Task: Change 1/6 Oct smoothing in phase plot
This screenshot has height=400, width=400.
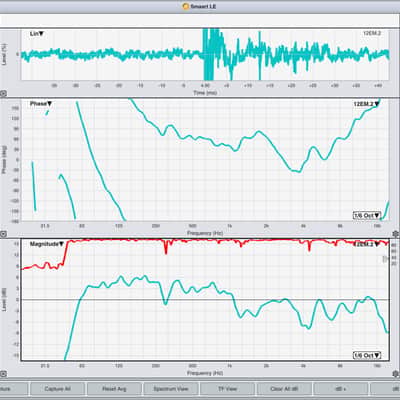Action: [x=367, y=215]
